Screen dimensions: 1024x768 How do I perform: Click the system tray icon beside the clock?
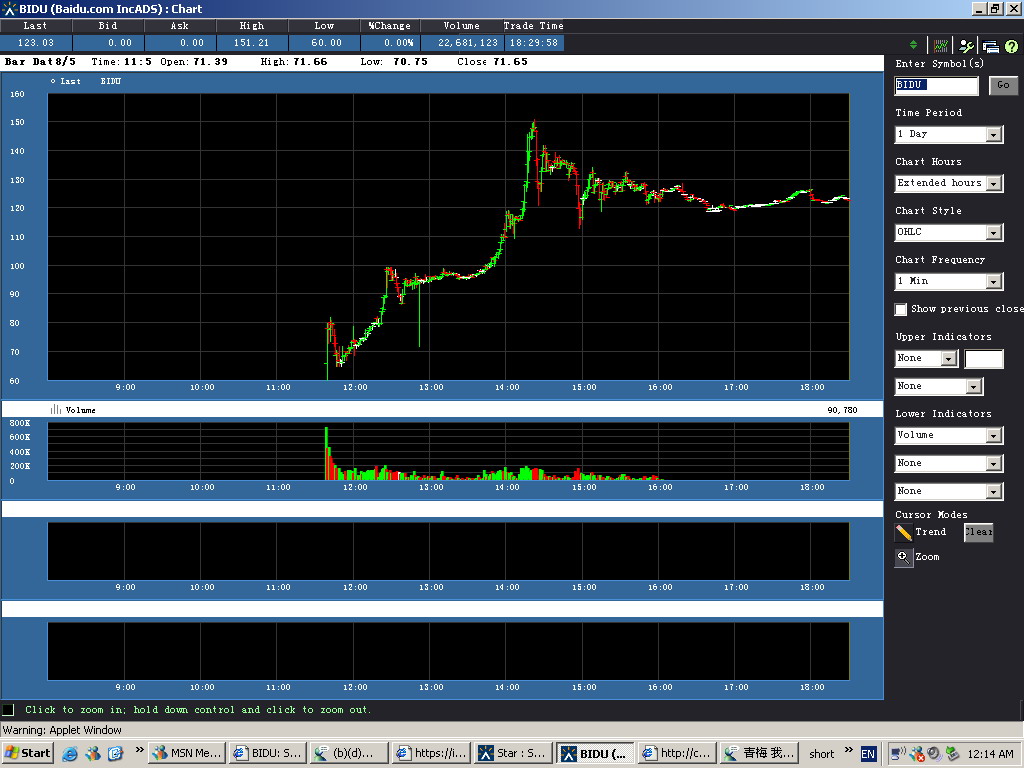[x=952, y=754]
